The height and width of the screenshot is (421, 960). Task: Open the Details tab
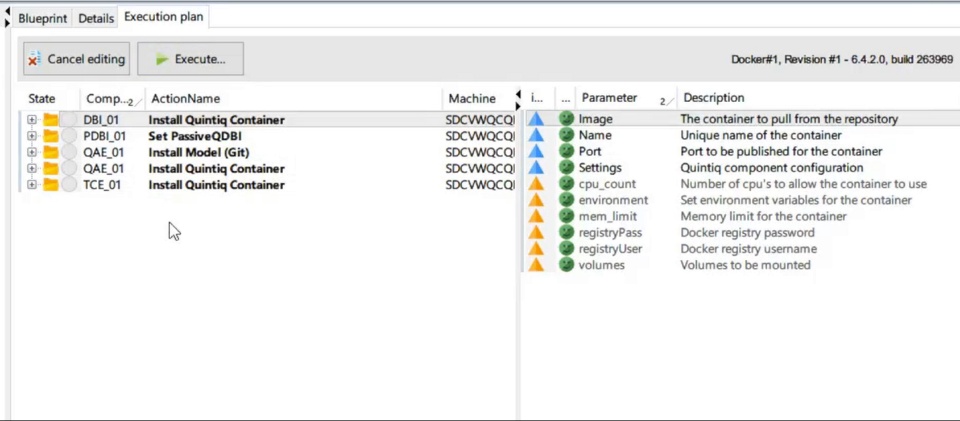point(96,18)
